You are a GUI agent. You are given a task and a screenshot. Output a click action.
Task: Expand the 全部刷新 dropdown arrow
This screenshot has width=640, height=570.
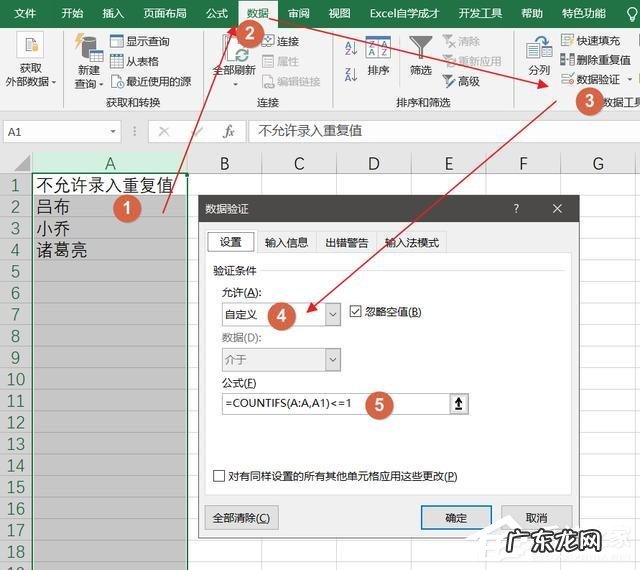click(x=235, y=84)
